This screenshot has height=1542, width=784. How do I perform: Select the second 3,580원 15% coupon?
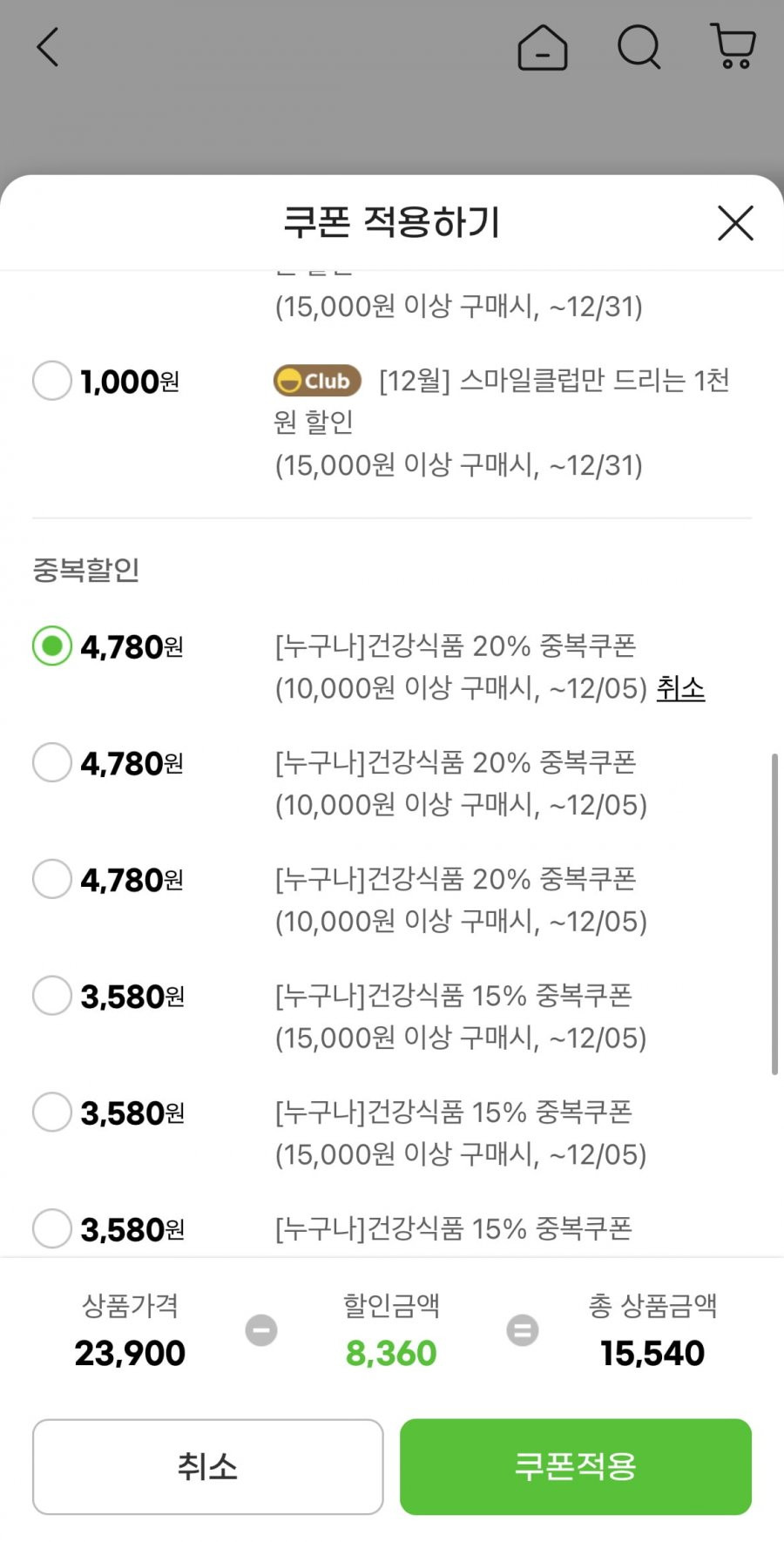(51, 1113)
